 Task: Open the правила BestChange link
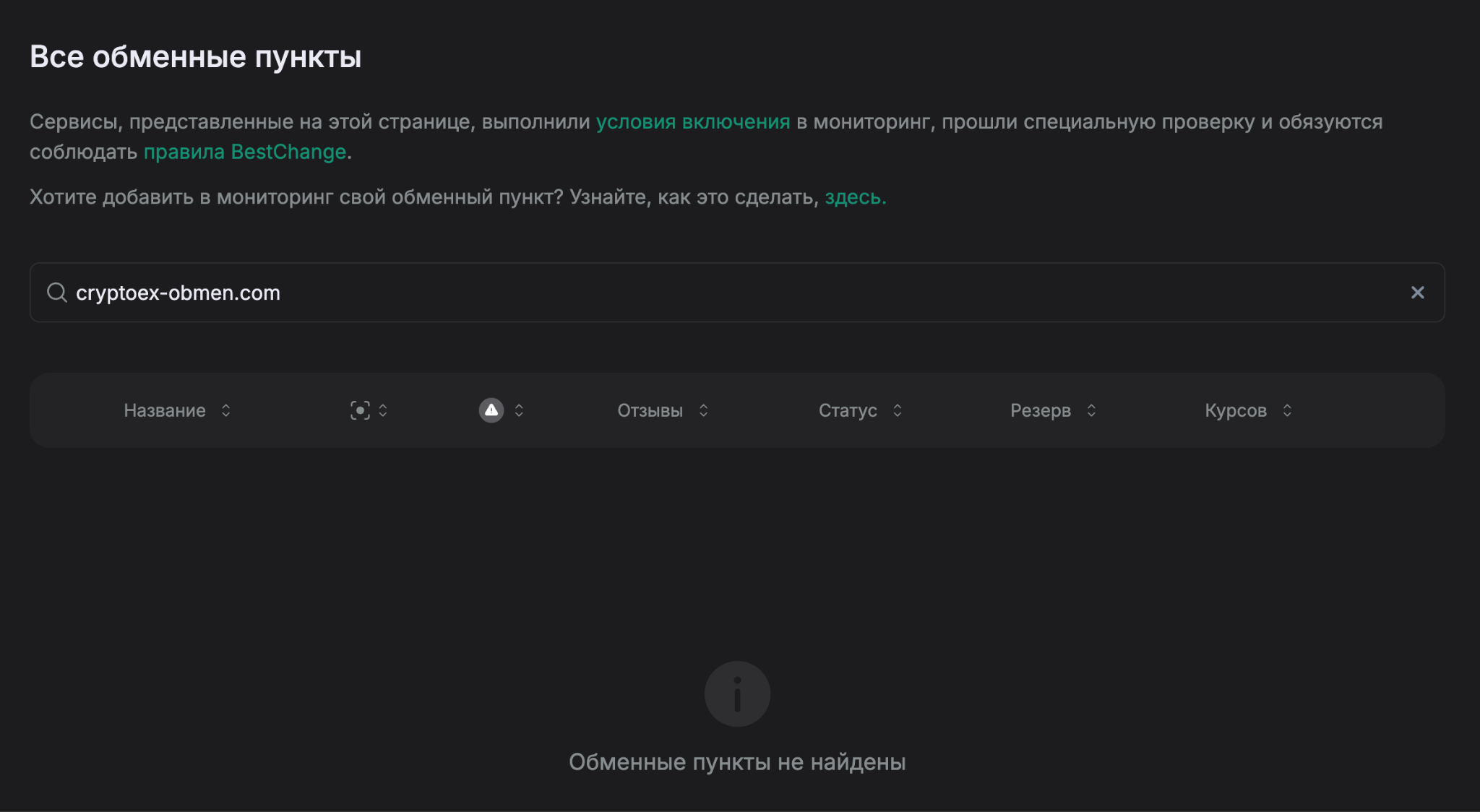click(245, 152)
